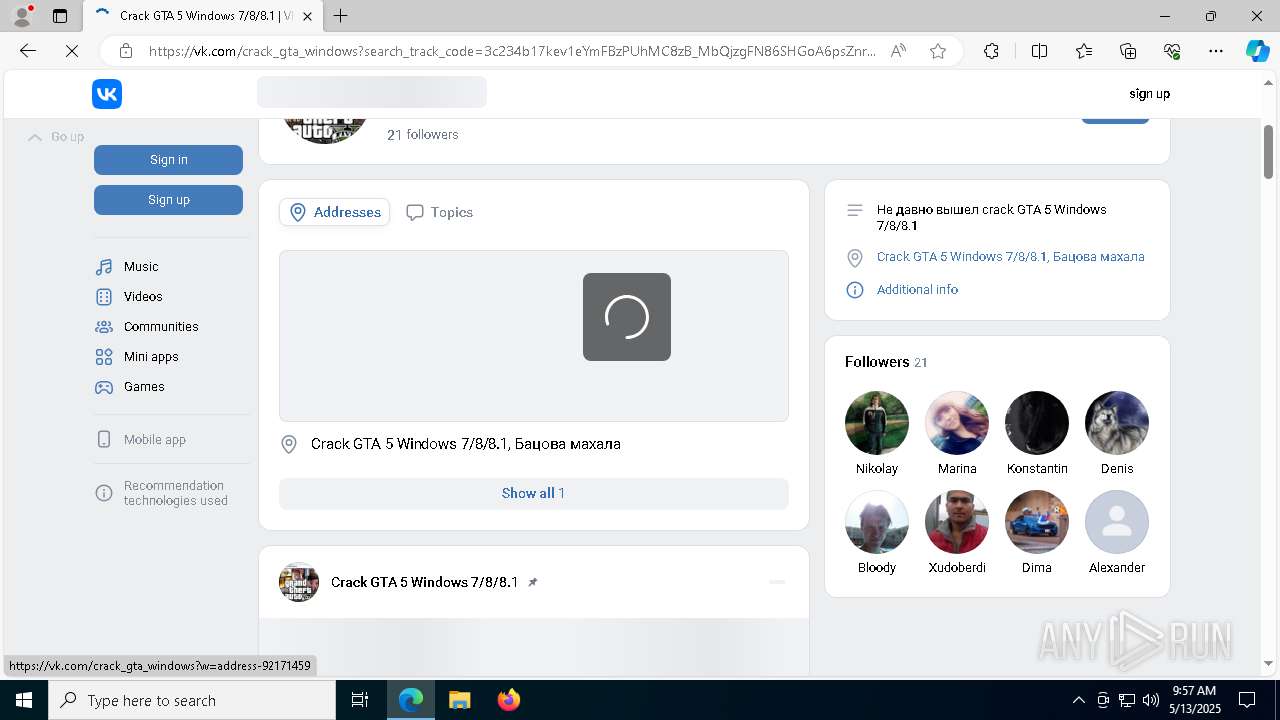Click the map loading placeholder

pos(534,336)
